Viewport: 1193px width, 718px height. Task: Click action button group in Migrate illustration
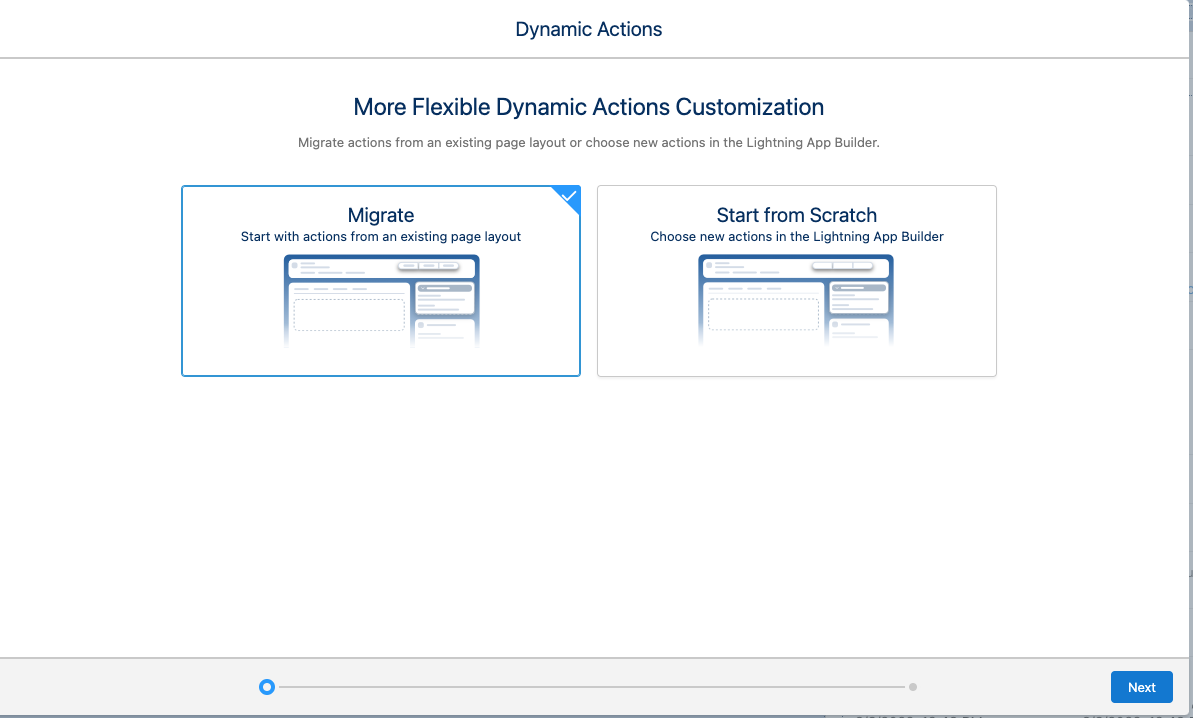(428, 266)
